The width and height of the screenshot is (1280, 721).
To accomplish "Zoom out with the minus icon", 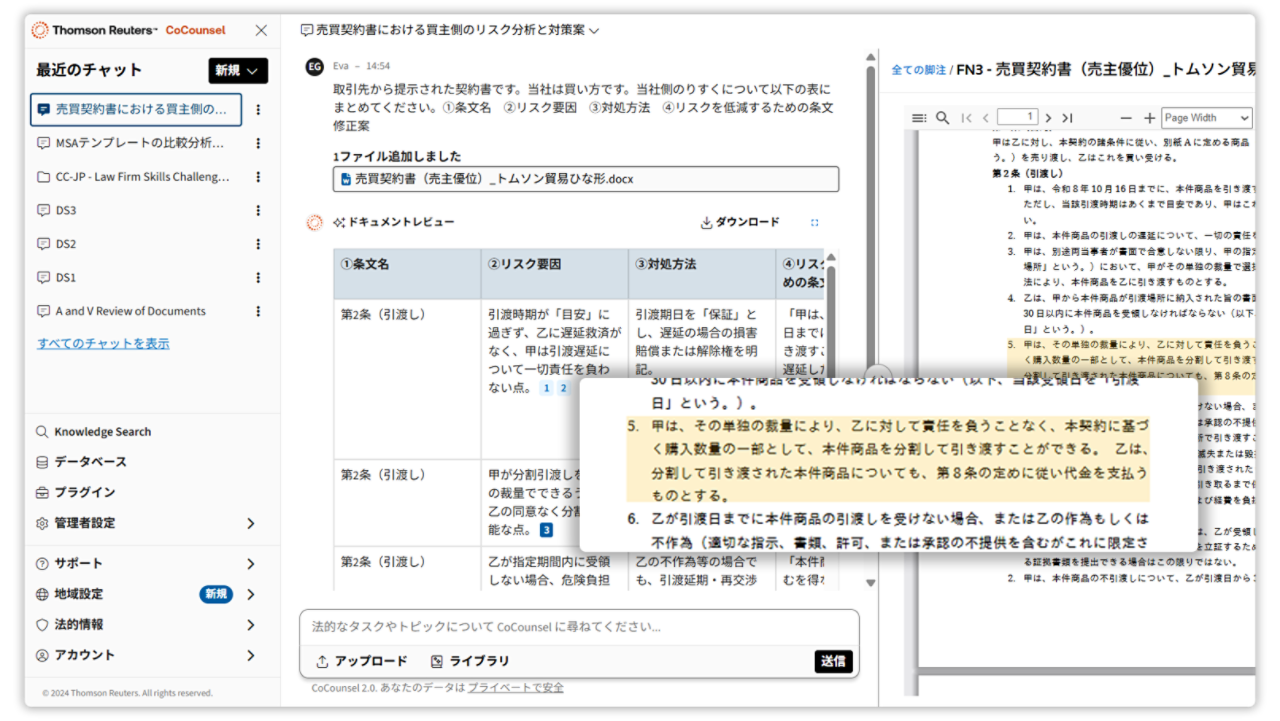I will (x=1126, y=118).
